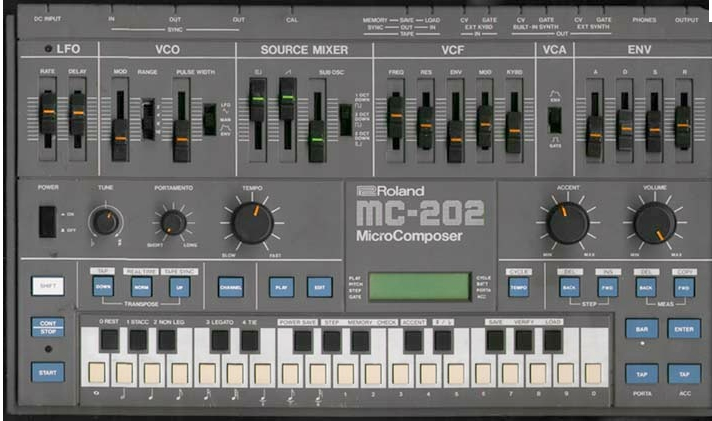Click the VCF RES slider
The height and width of the screenshot is (421, 712).
[x=425, y=127]
